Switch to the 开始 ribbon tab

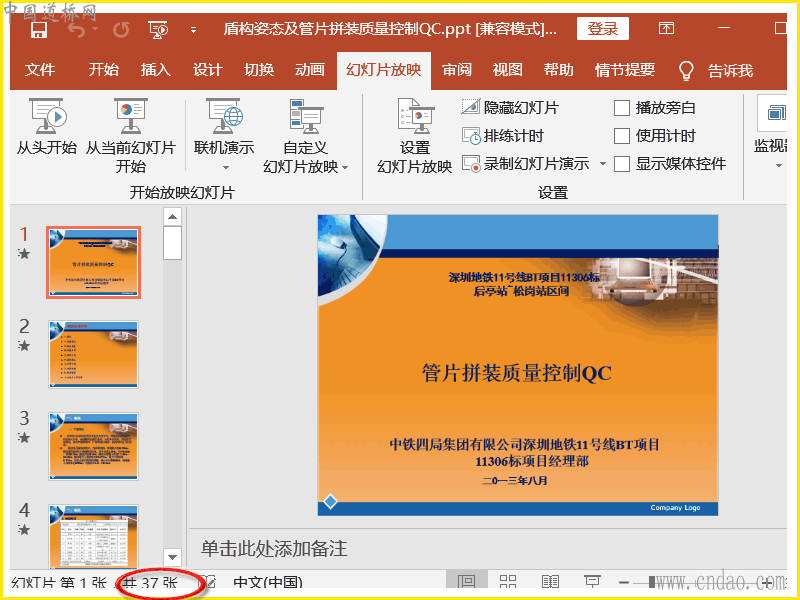[x=103, y=70]
